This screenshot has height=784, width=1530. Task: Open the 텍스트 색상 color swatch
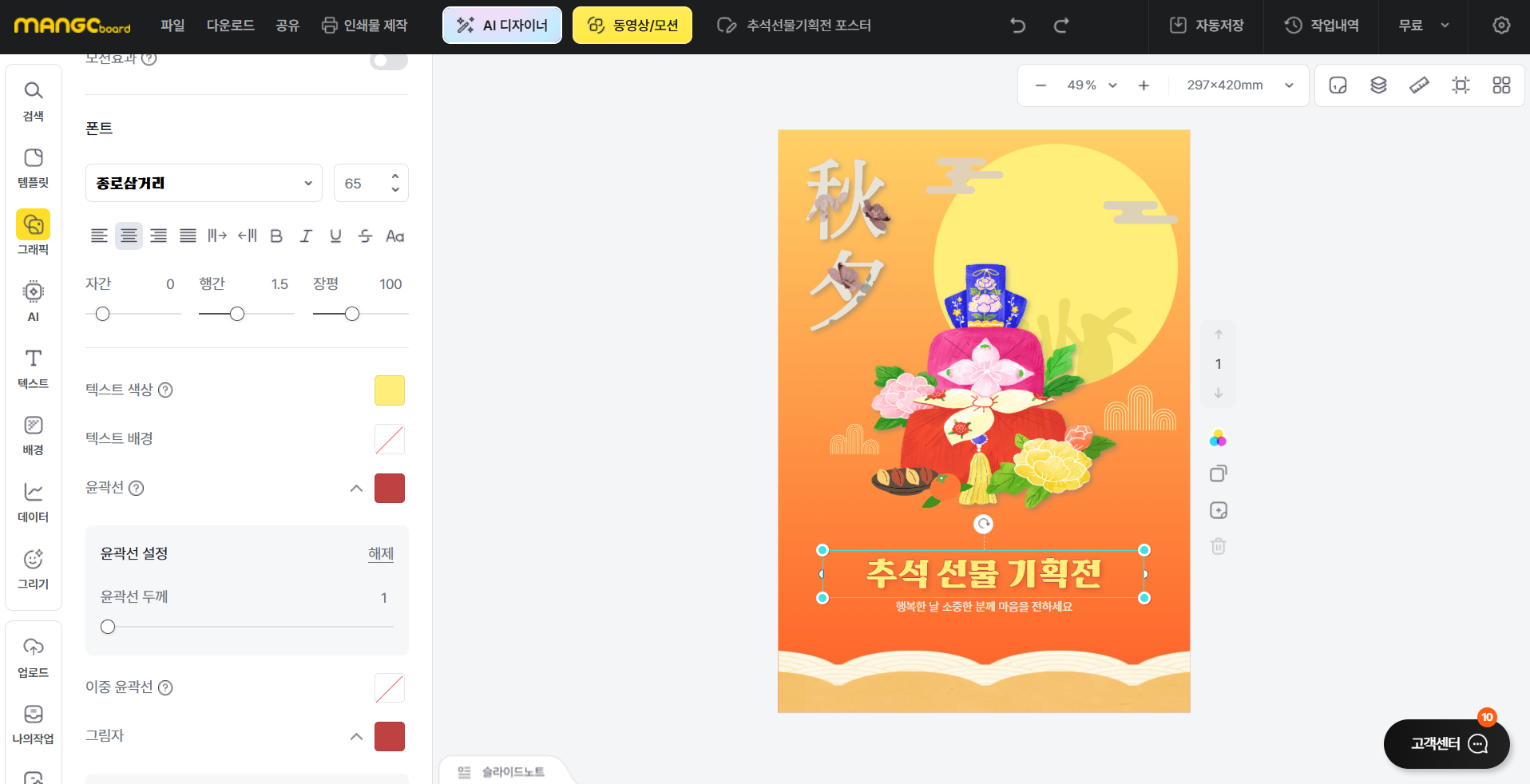tap(389, 390)
